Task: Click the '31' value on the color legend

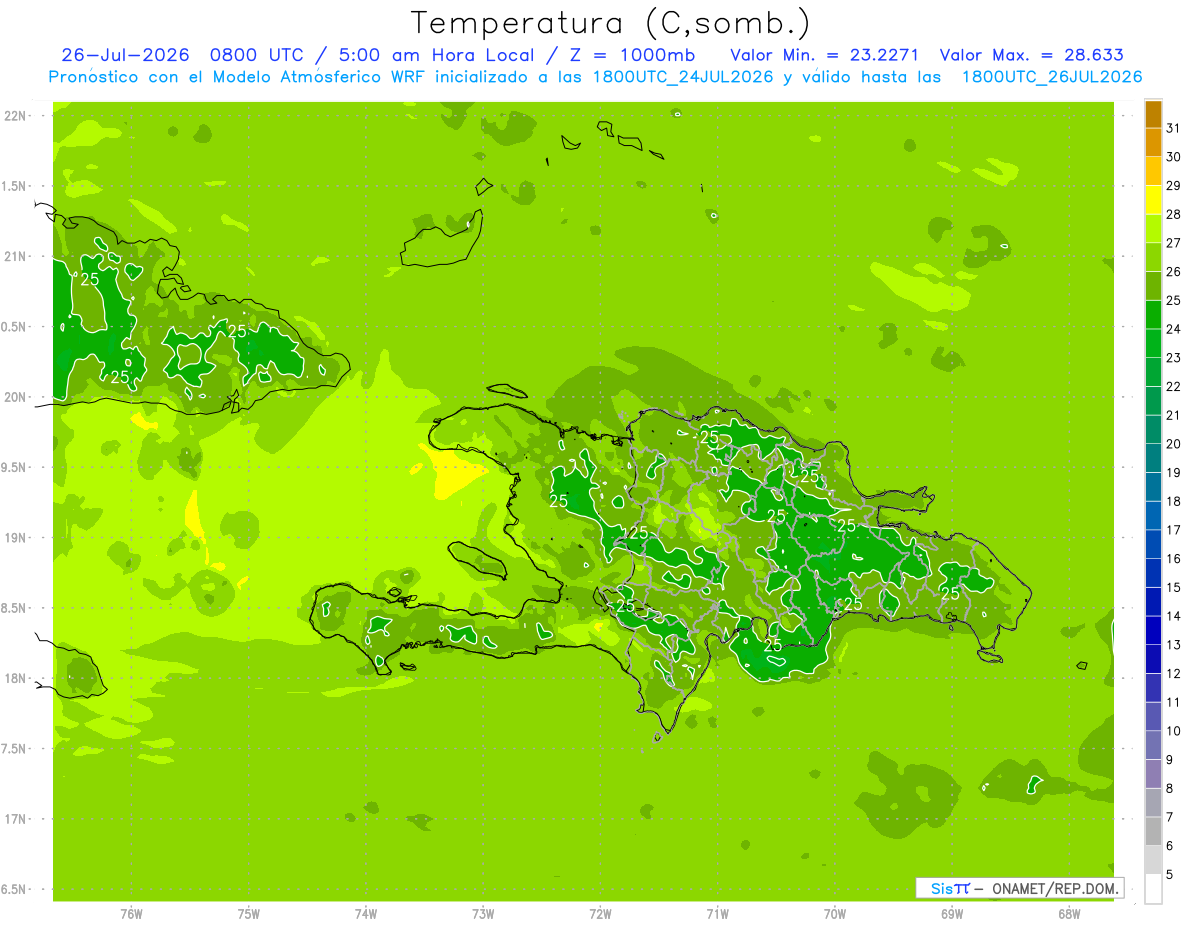Action: (1174, 128)
